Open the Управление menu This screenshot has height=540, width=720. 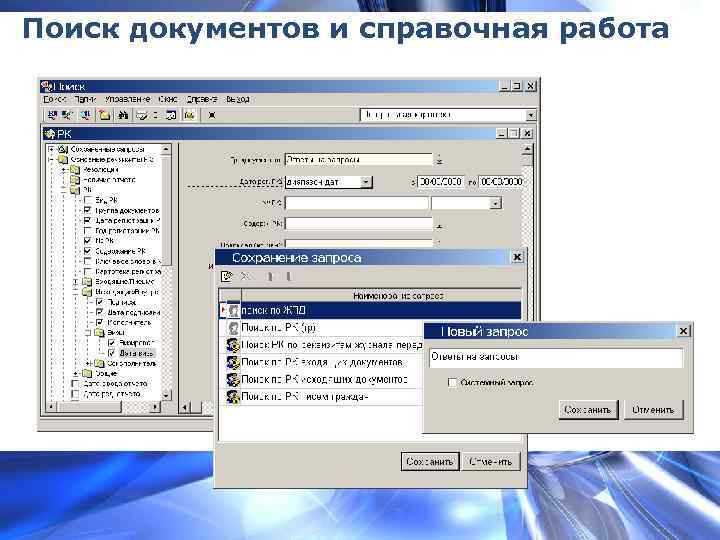[127, 99]
